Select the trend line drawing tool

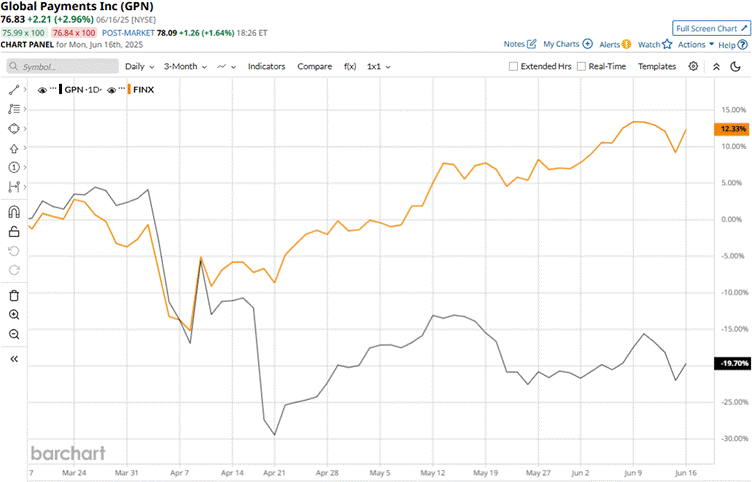[x=14, y=90]
